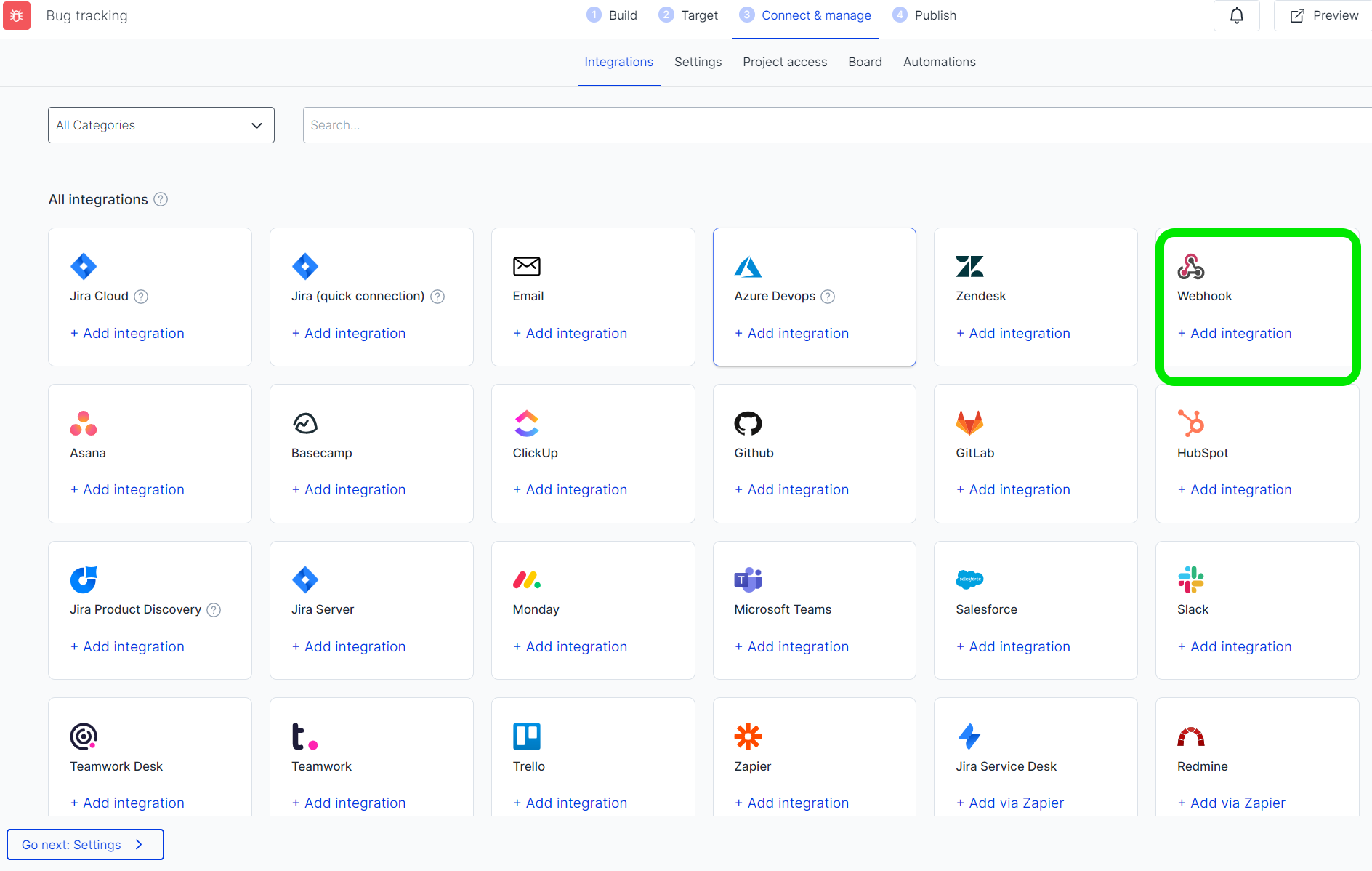Click the Zendesk logo icon

point(969,267)
